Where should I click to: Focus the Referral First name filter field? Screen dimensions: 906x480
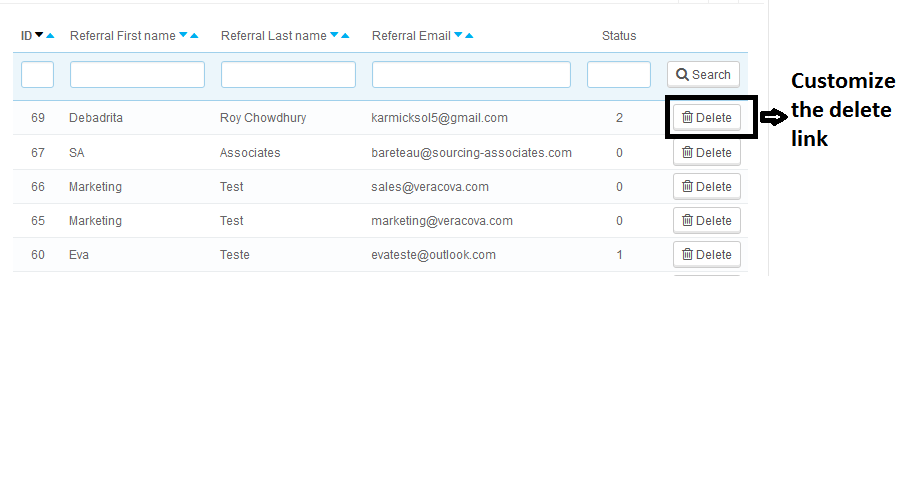pyautogui.click(x=138, y=75)
